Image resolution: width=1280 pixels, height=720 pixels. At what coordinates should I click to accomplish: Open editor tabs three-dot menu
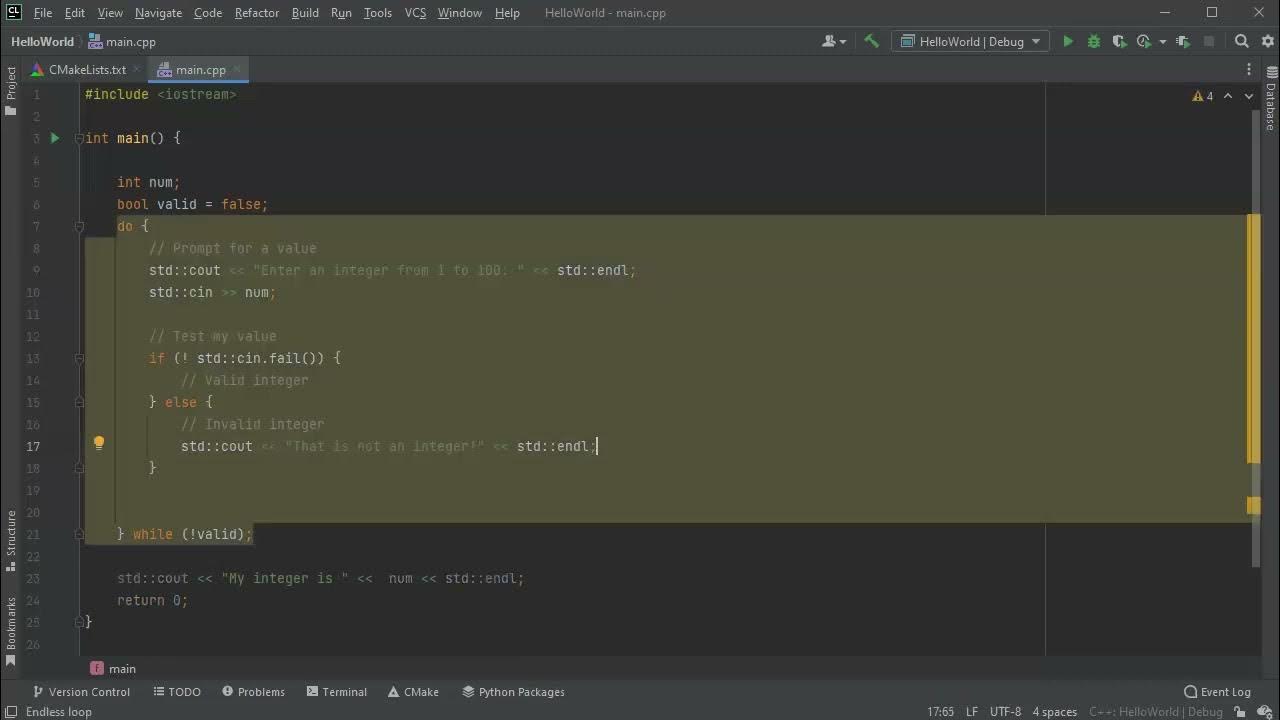point(1249,69)
